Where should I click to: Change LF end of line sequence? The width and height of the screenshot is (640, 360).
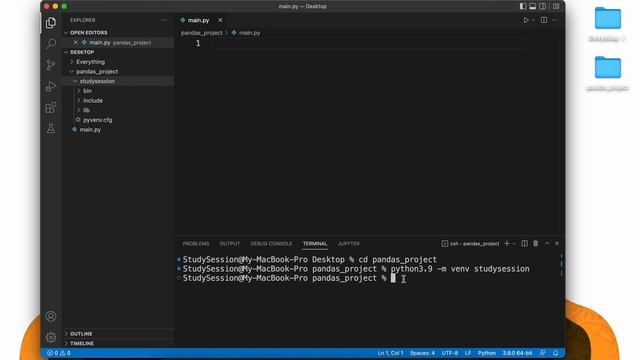pyautogui.click(x=468, y=353)
